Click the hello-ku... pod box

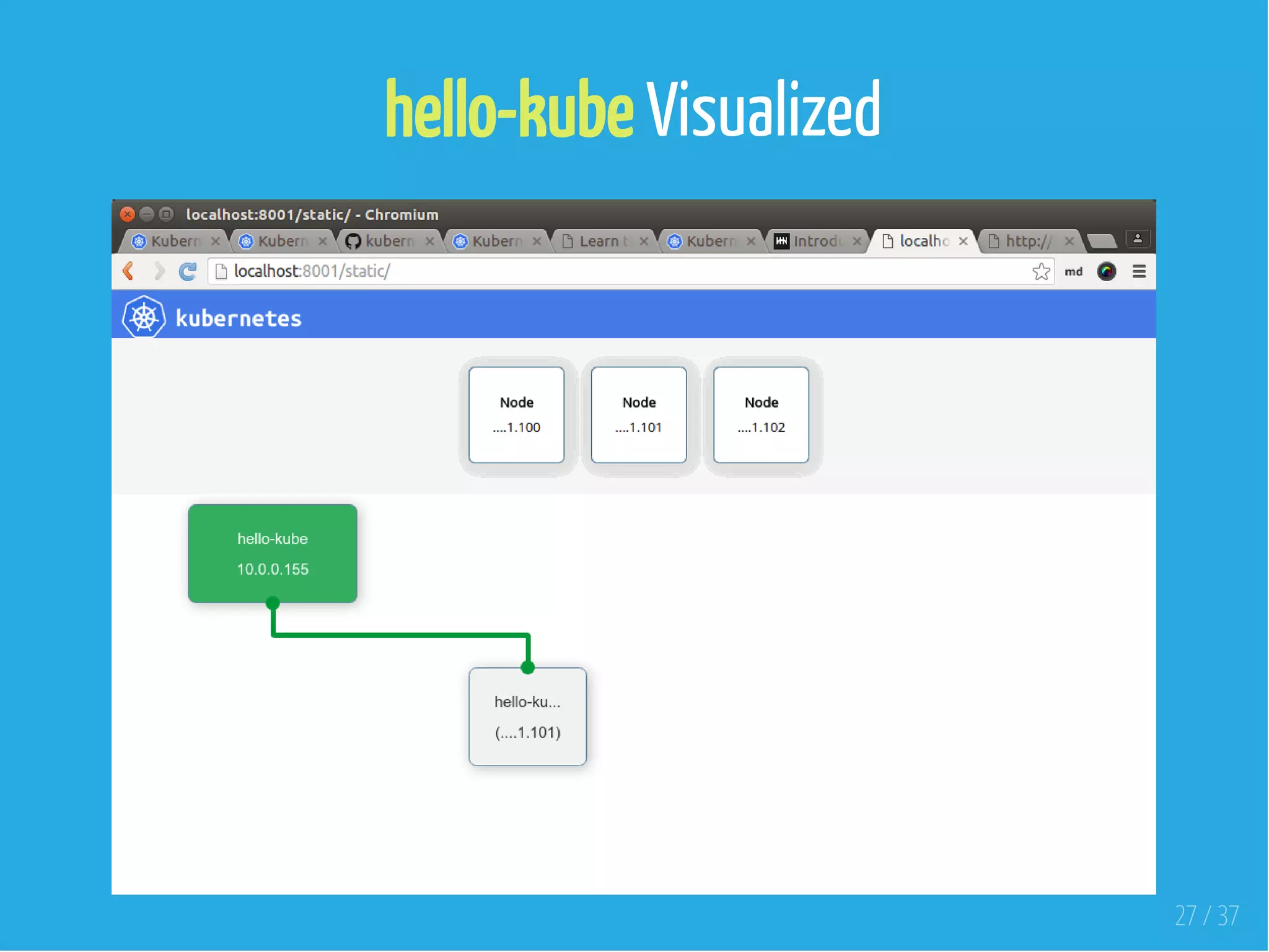coord(527,717)
